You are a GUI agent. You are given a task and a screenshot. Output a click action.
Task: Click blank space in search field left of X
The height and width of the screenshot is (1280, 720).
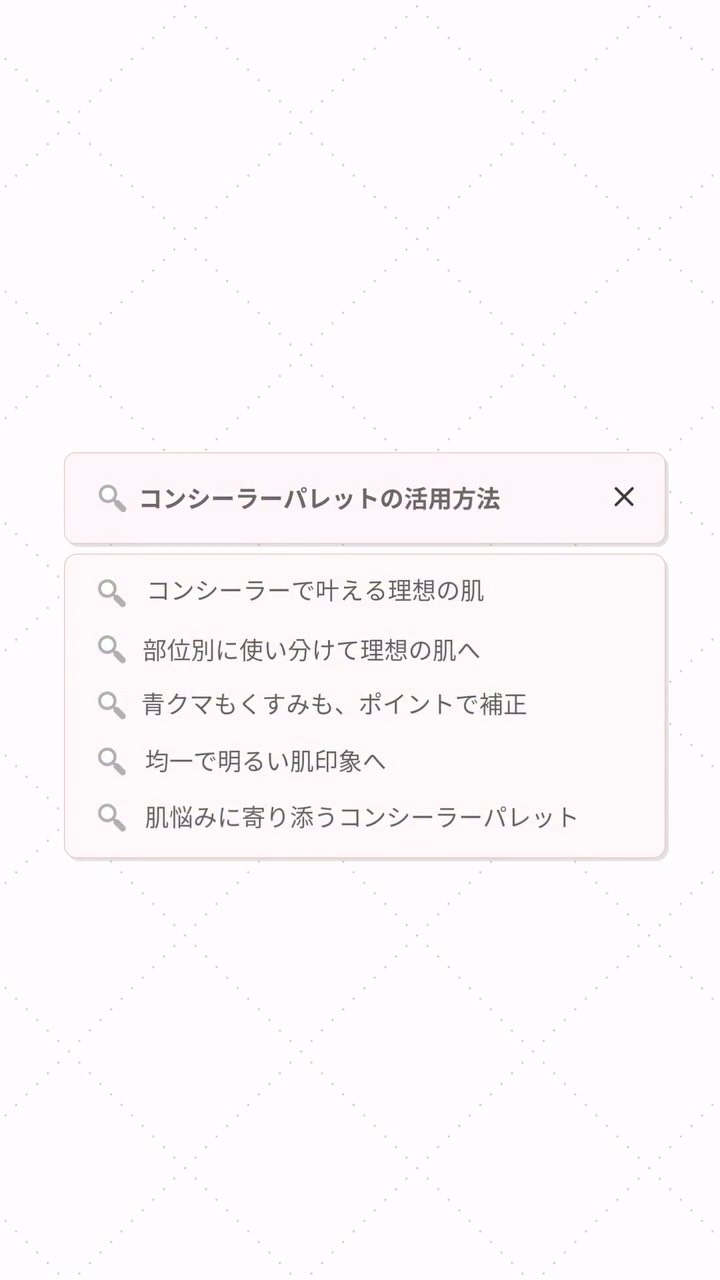coord(555,498)
